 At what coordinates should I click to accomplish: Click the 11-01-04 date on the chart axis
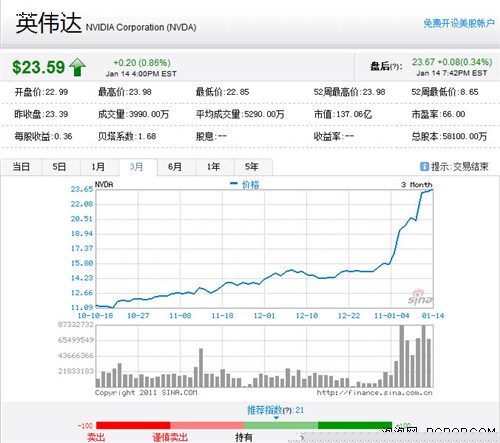tap(392, 316)
